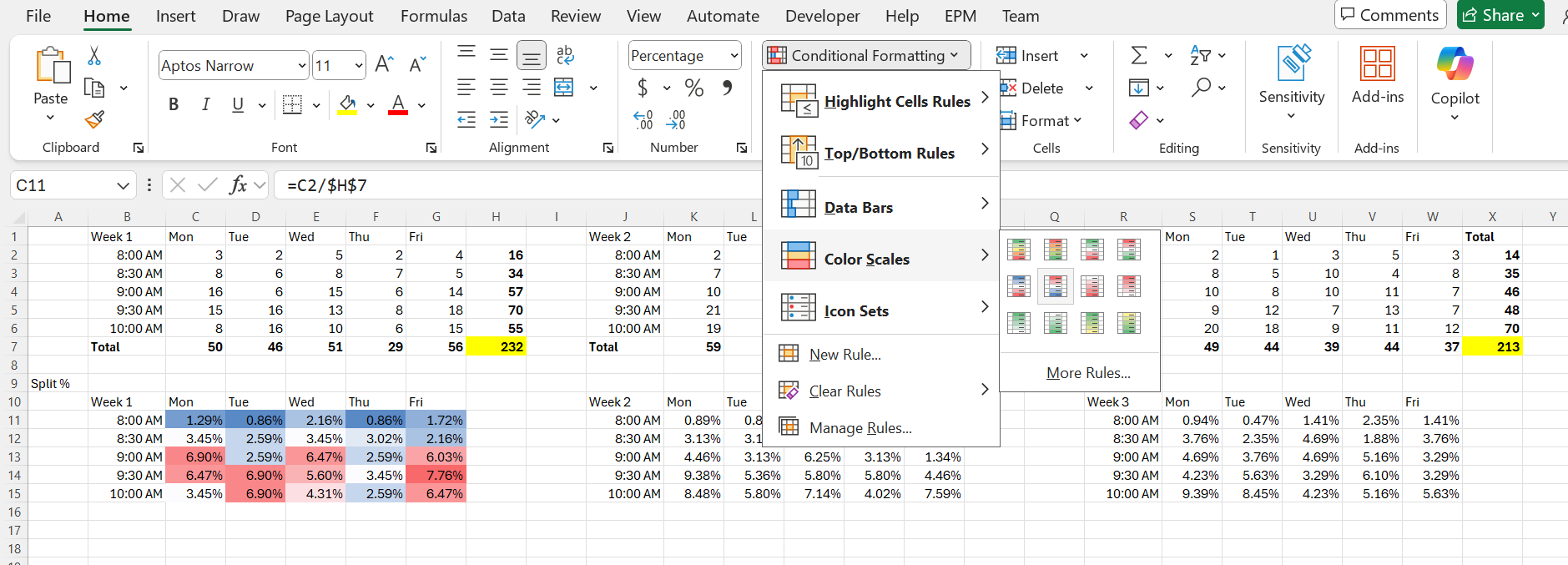Toggle Bottom Align vertical alignment
This screenshot has height=565, width=1568.
click(x=532, y=55)
